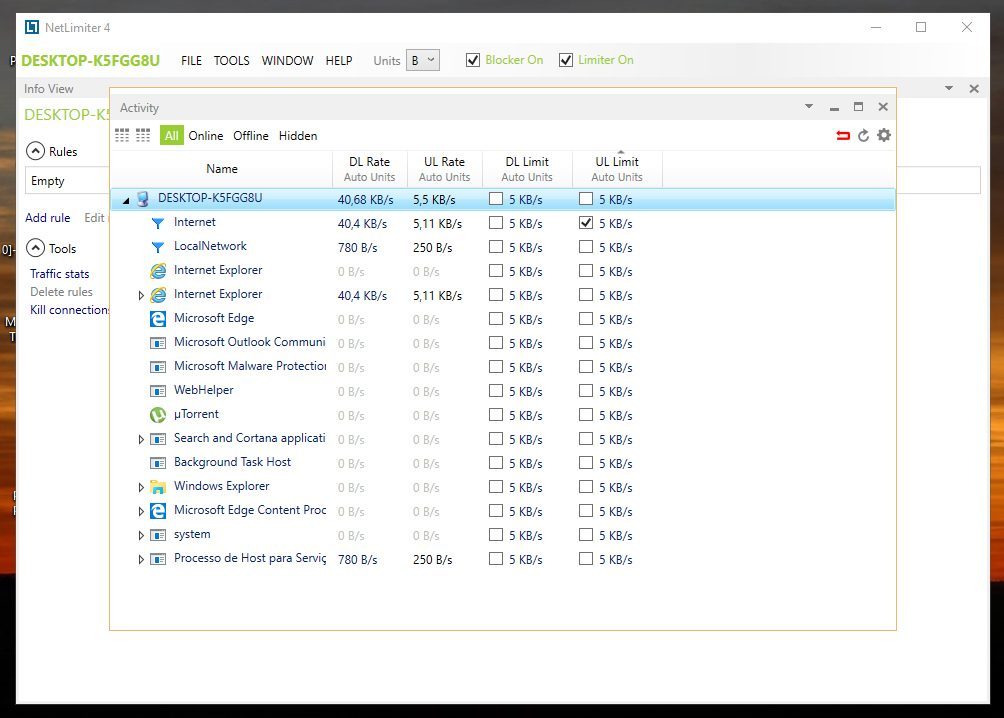Image resolution: width=1004 pixels, height=718 pixels.
Task: Sort by the Name column header
Action: pos(222,169)
